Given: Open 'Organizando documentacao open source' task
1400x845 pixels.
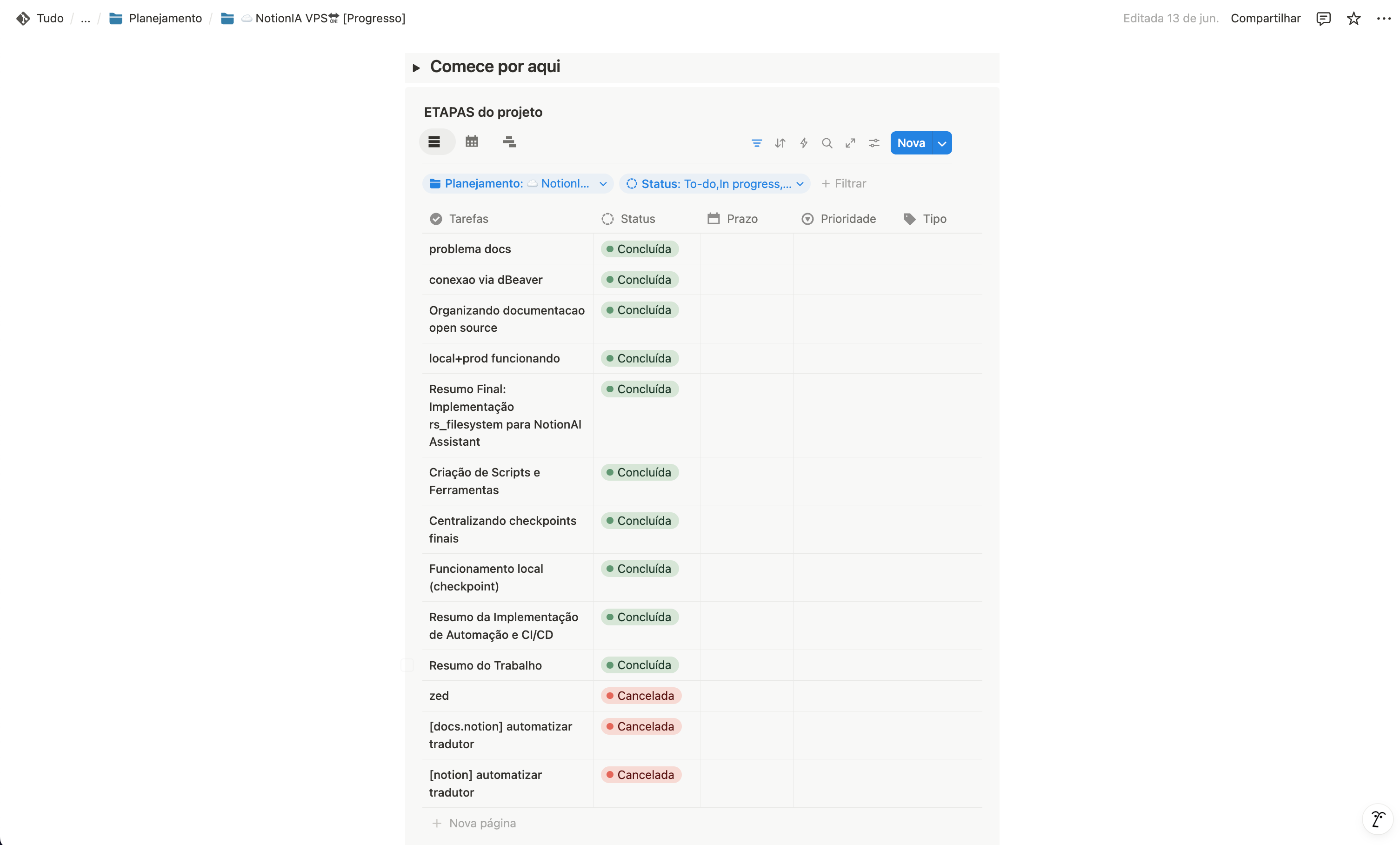Looking at the screenshot, I should point(506,319).
